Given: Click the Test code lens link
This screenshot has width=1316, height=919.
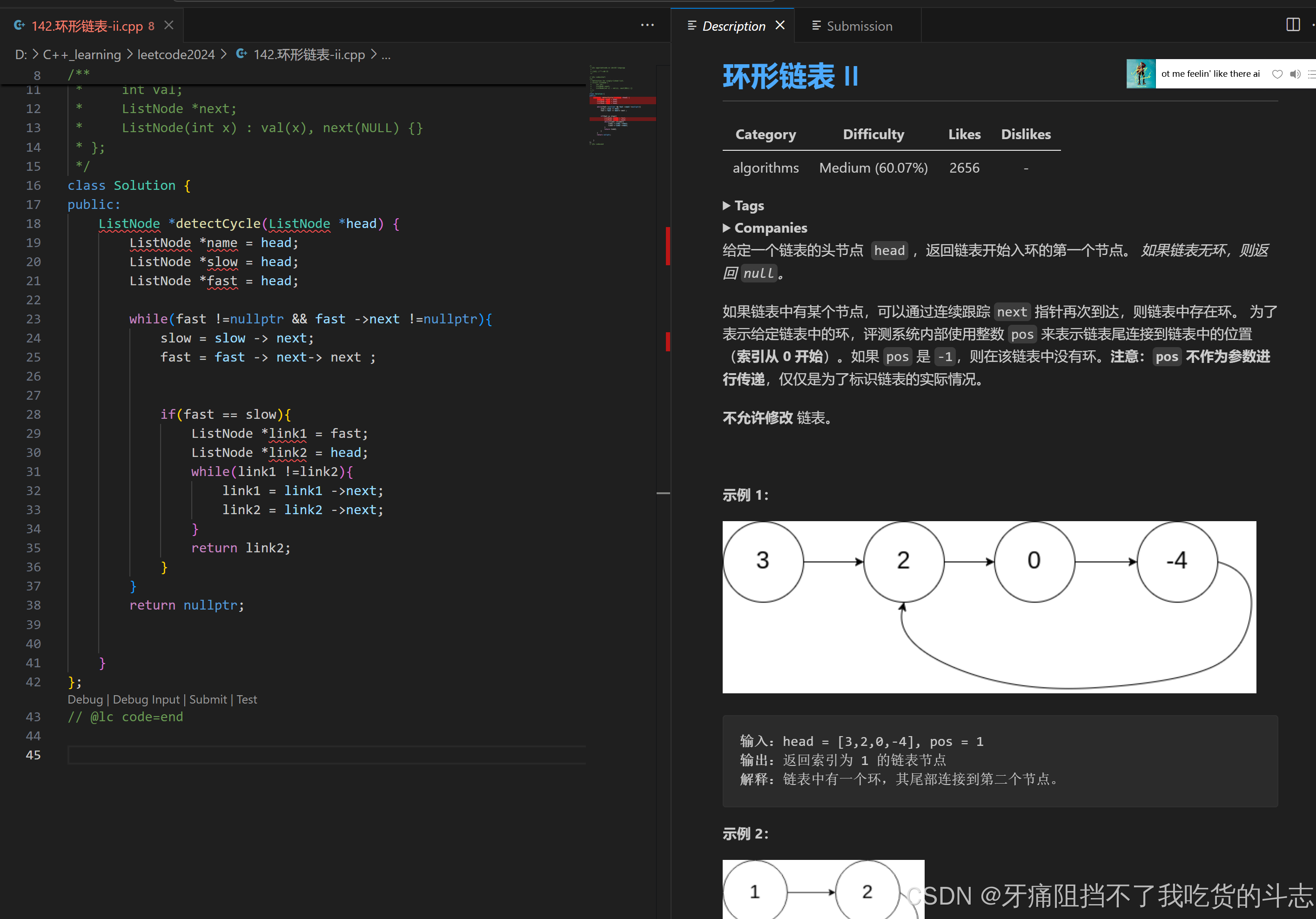Looking at the screenshot, I should [x=247, y=699].
